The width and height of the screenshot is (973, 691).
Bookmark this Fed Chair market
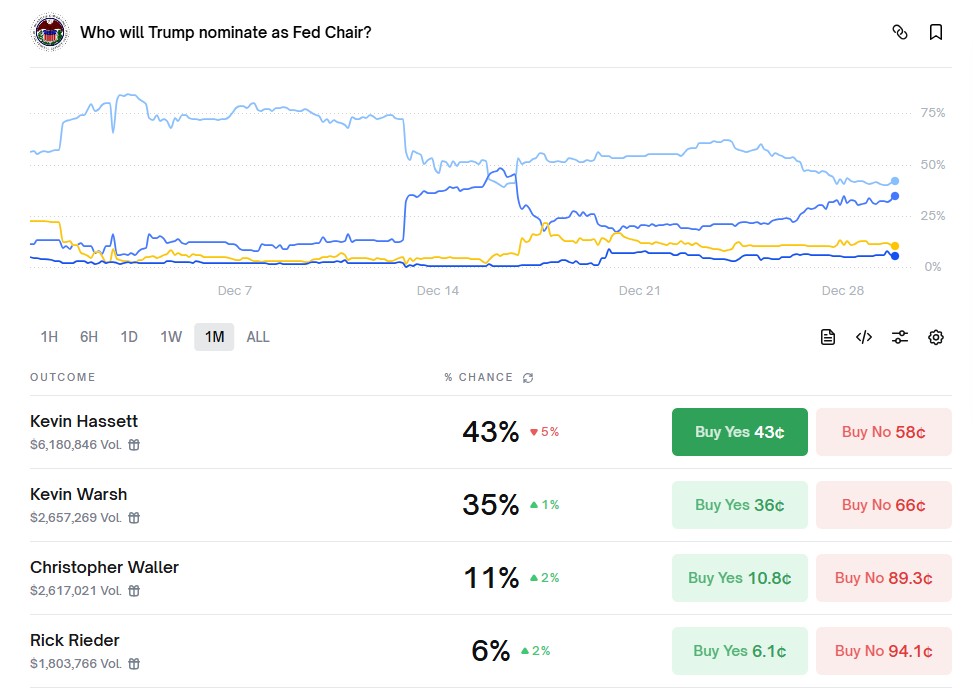coord(936,32)
